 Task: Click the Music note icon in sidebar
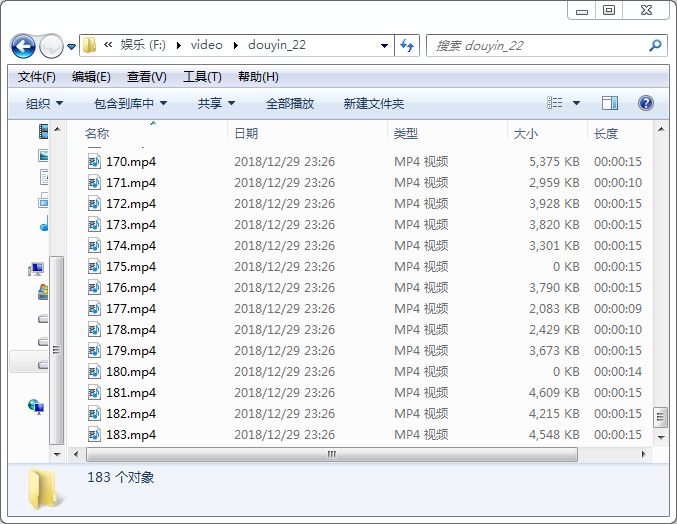44,223
